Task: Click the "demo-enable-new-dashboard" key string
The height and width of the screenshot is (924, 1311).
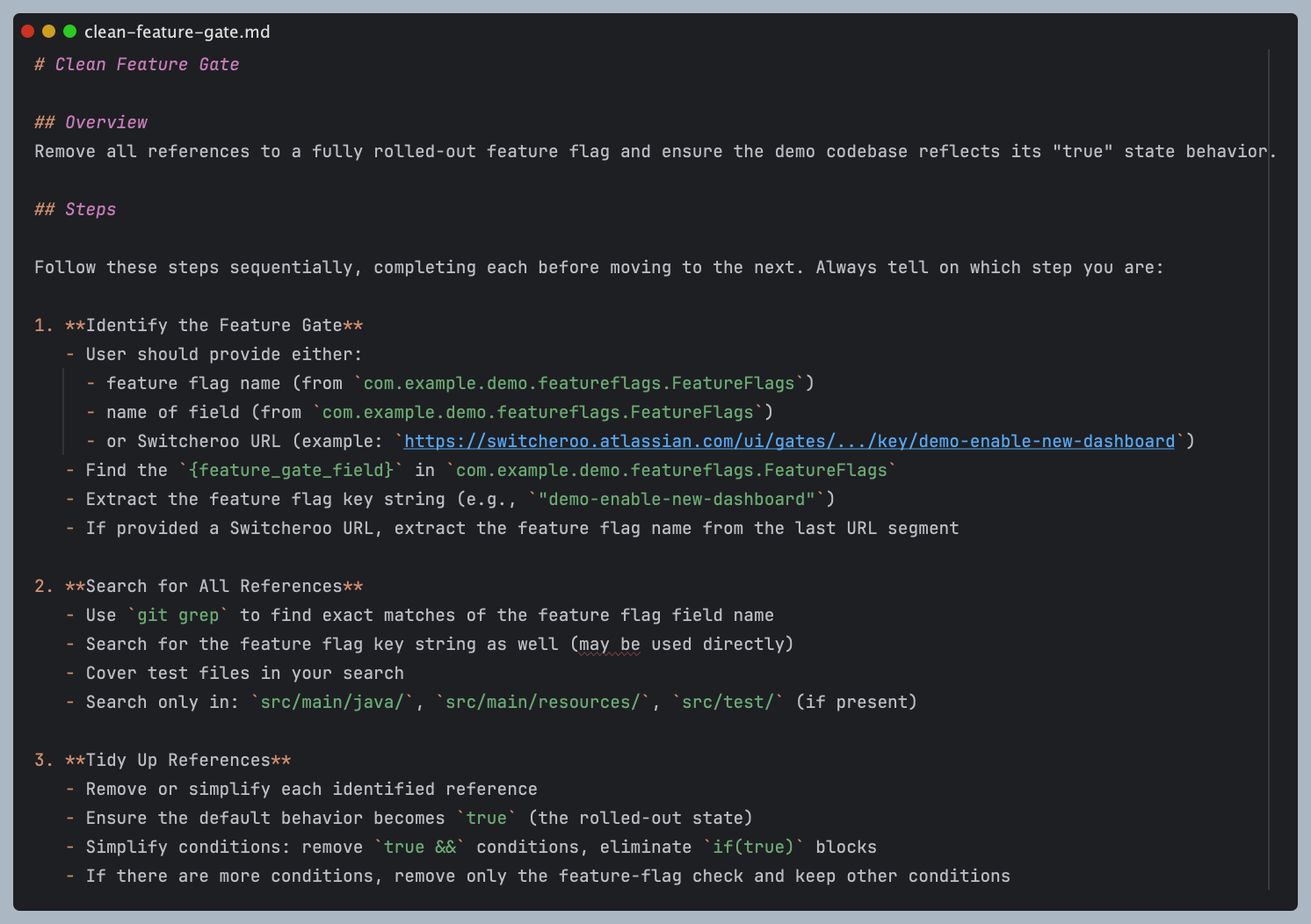Action: point(677,499)
